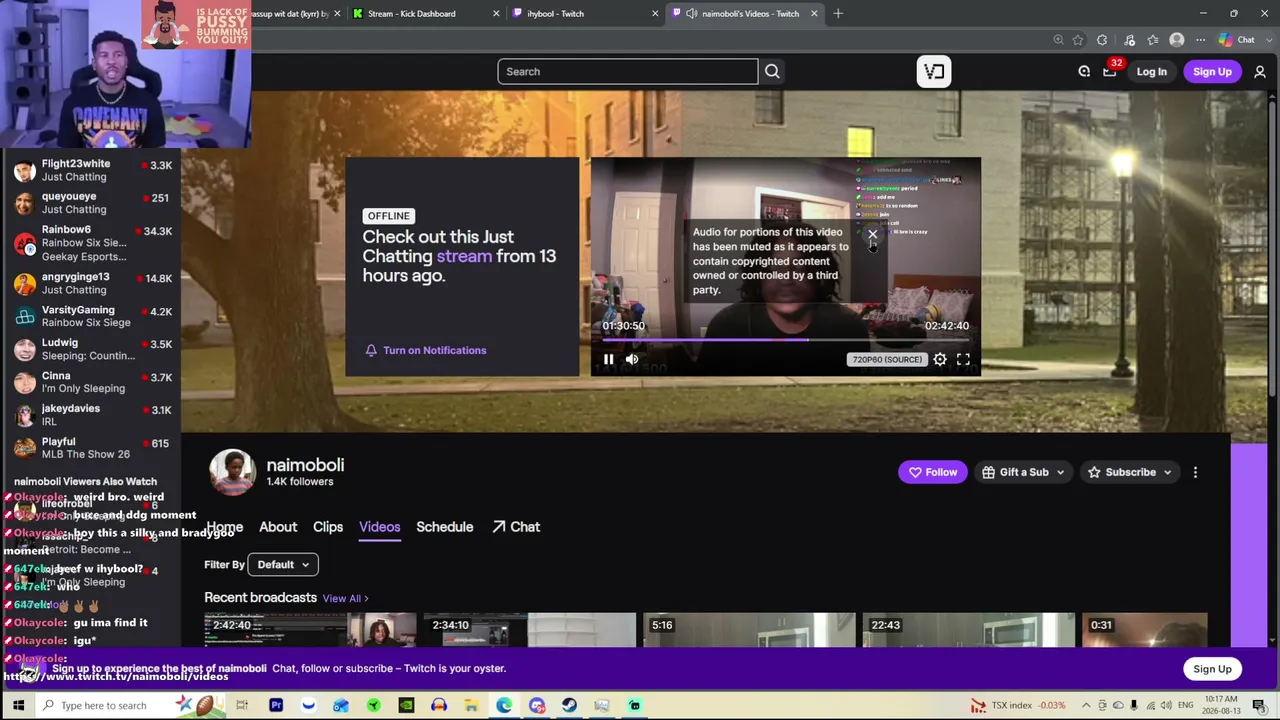The width and height of the screenshot is (1280, 720).
Task: Switch to the Clips channel tab
Action: coord(328,527)
